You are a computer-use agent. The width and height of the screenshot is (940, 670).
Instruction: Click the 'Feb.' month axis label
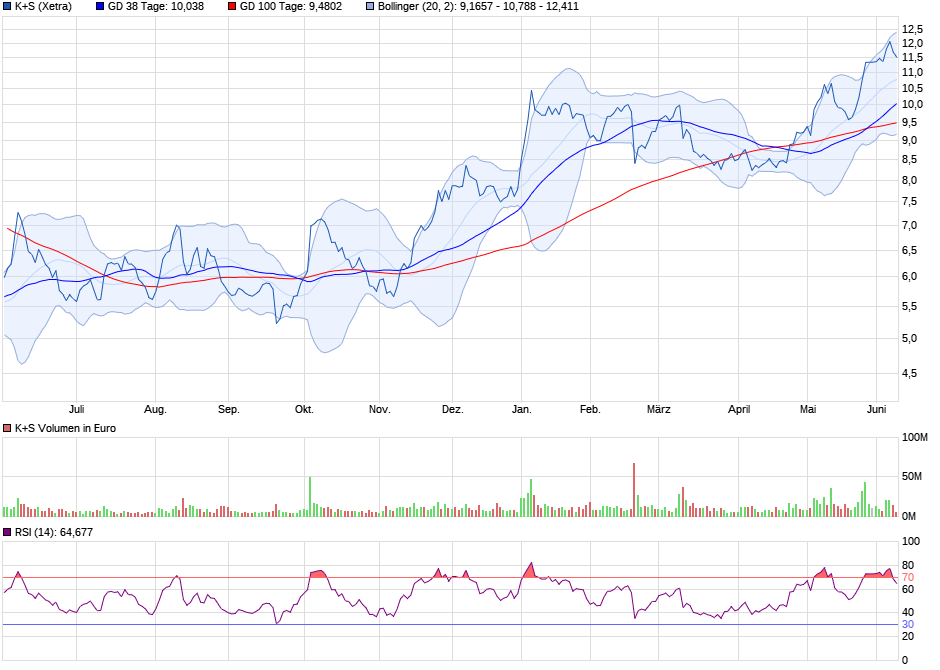tap(590, 409)
